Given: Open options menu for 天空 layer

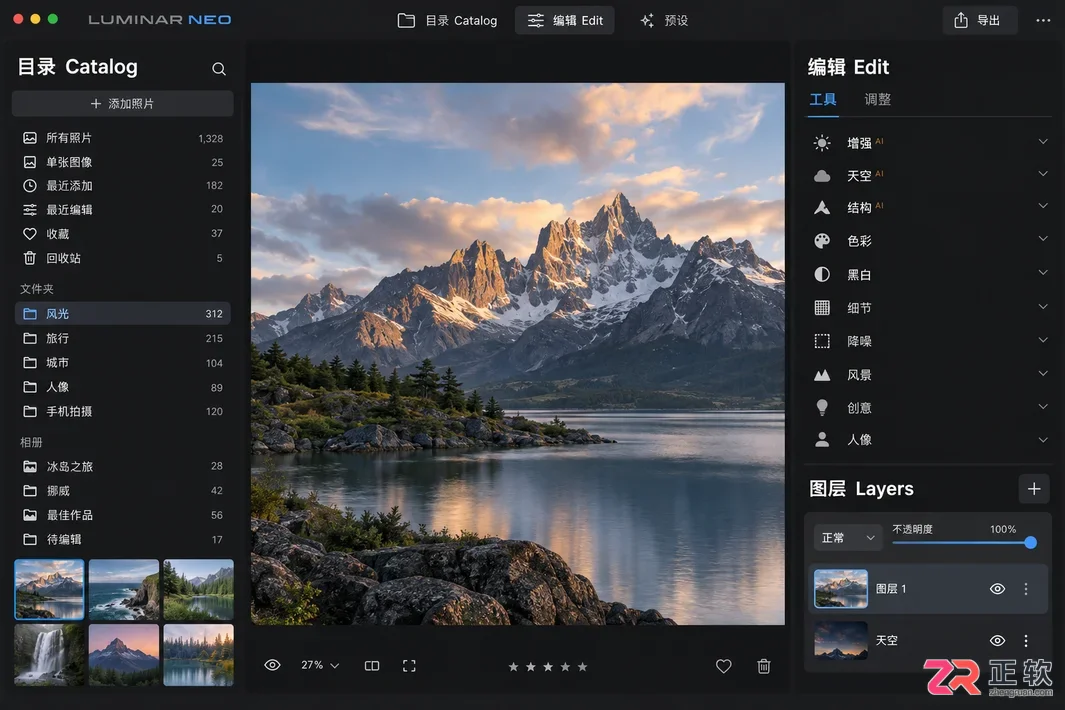Looking at the screenshot, I should pos(1026,641).
